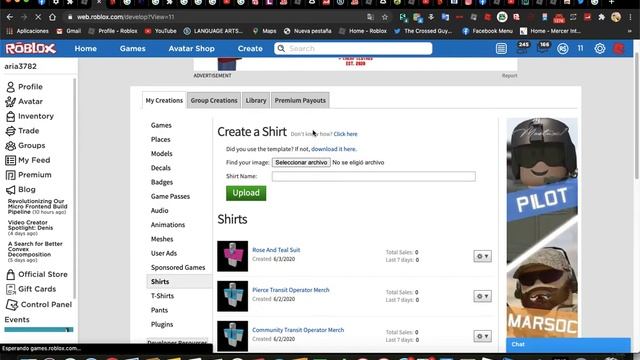Open Games in the Roblox nav bar
The width and height of the screenshot is (640, 360).
point(133,49)
